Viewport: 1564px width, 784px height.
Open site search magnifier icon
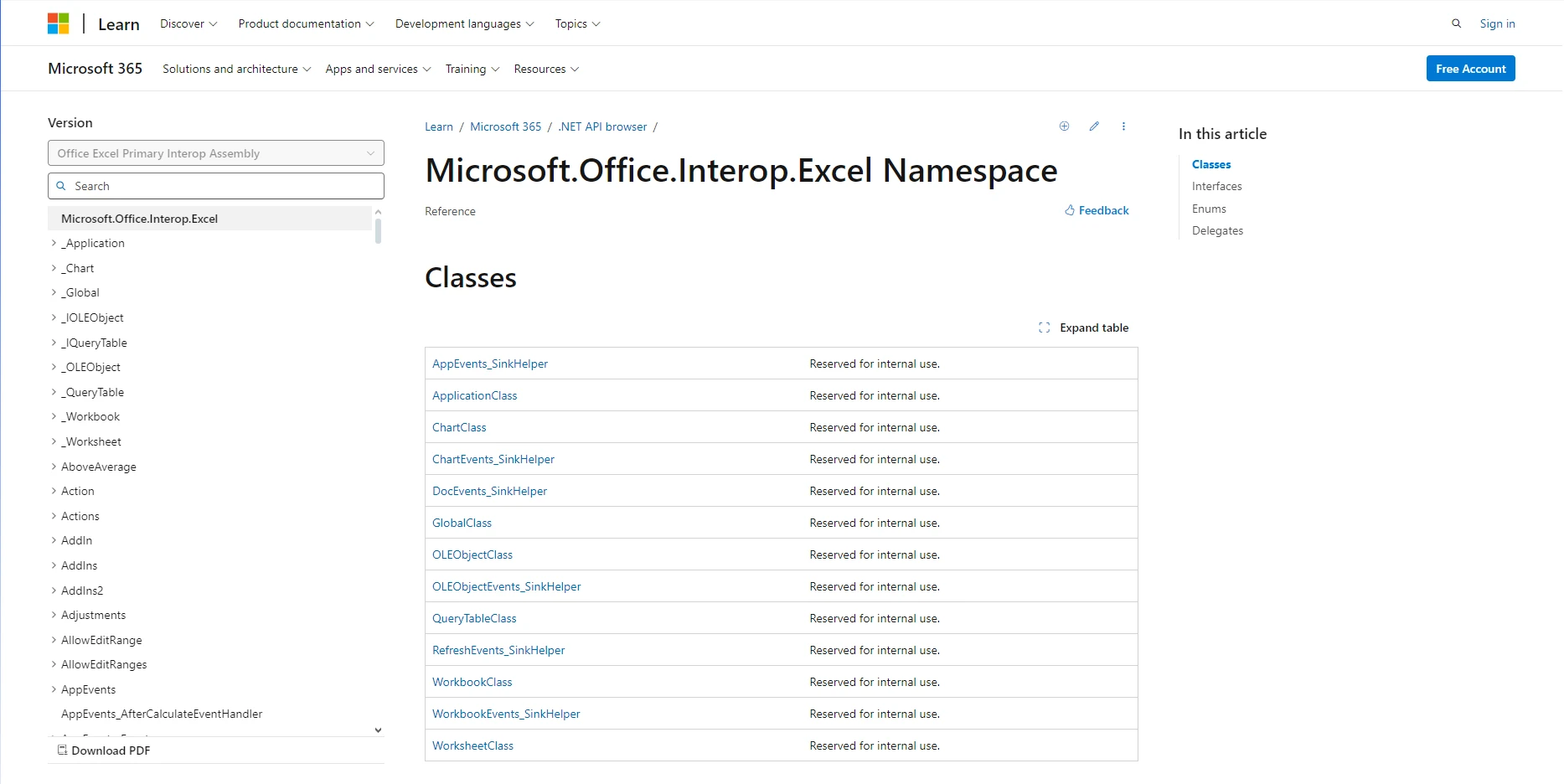(x=1456, y=23)
